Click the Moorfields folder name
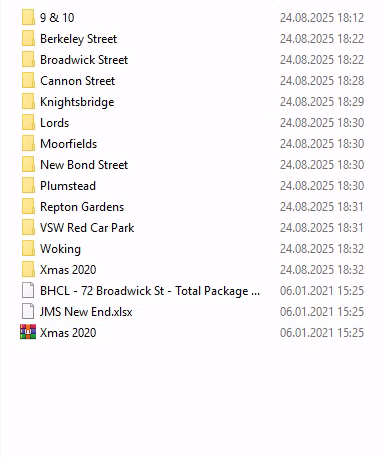Screen dimensions: 384x458 pyautogui.click(x=68, y=144)
